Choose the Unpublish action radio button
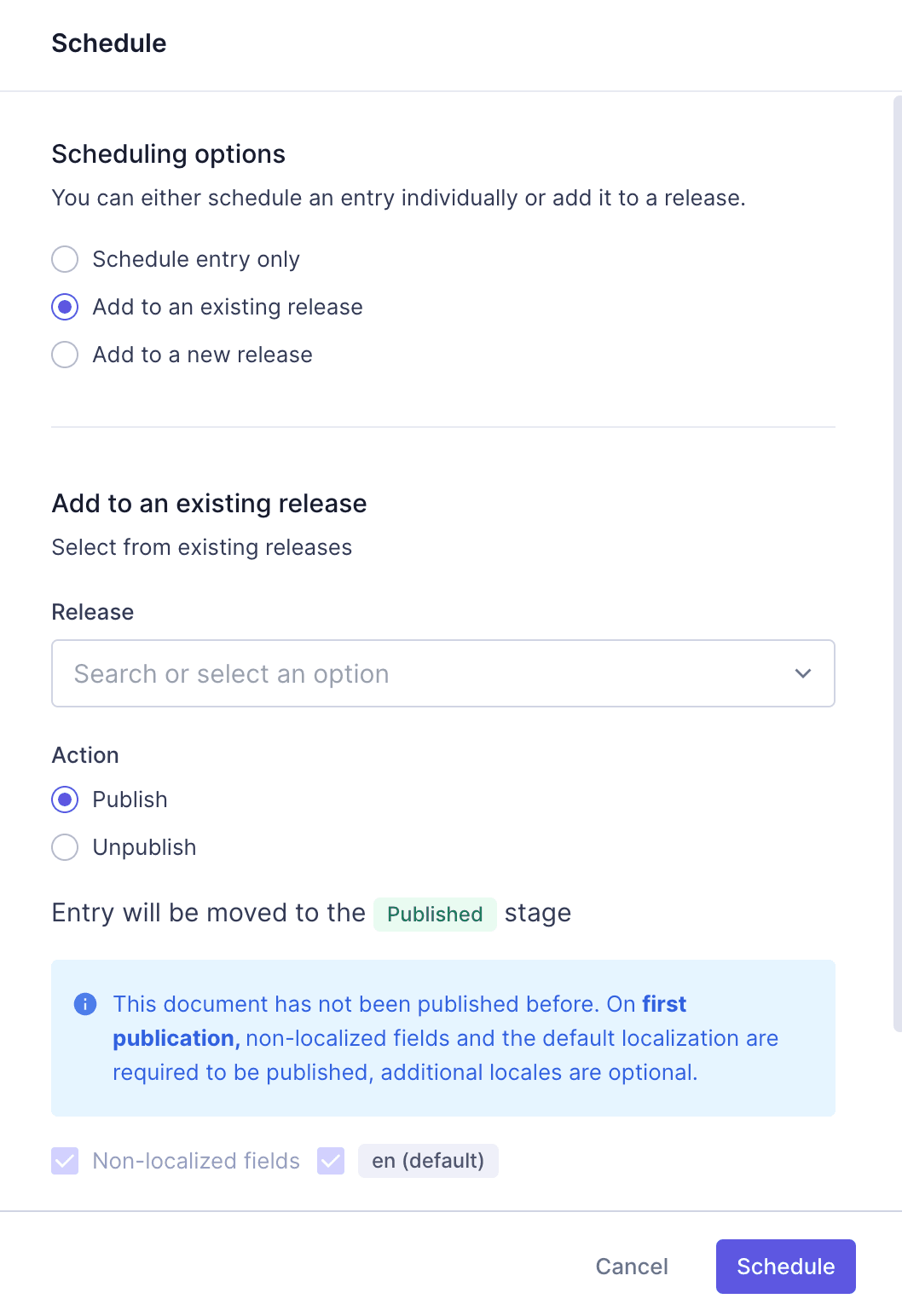This screenshot has height=1316, width=902. tap(65, 847)
